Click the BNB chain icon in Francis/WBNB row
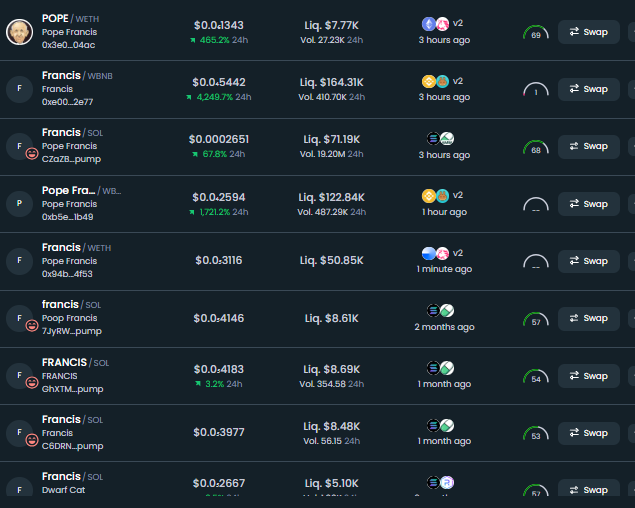Screen dimensions: 635x508 (429, 81)
